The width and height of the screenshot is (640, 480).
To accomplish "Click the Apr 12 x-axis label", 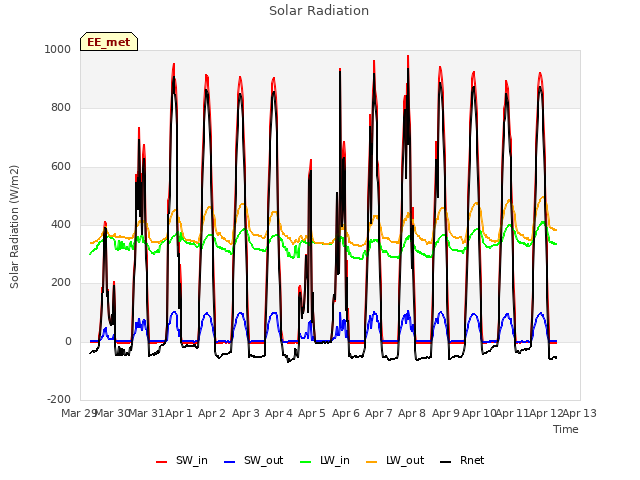I will (x=546, y=413).
